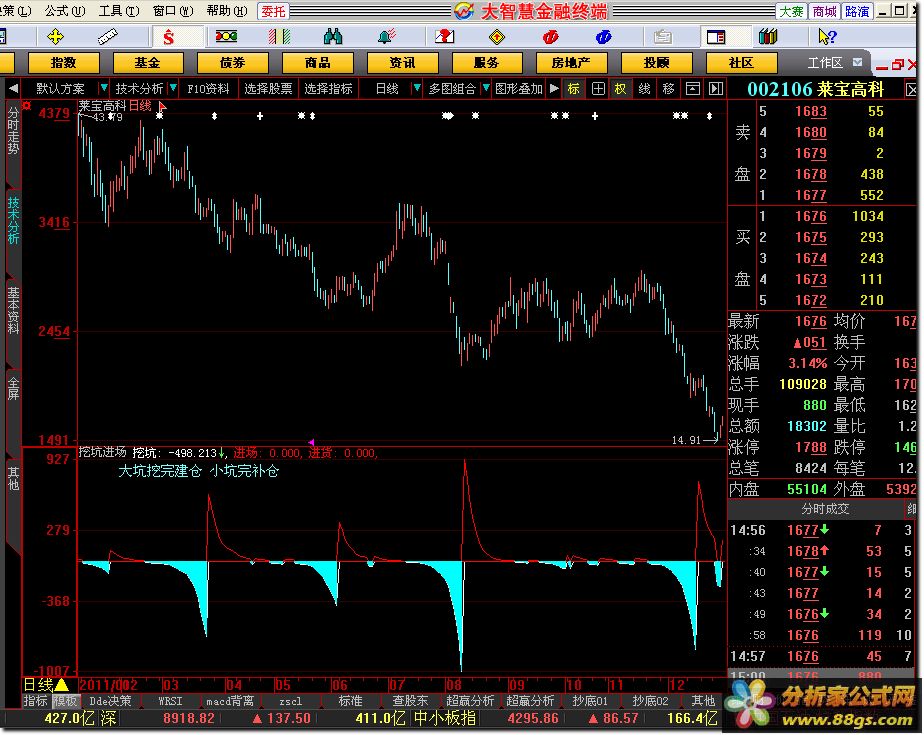The width and height of the screenshot is (924, 735).
Task: Click the alarm bell alert icon
Action: pos(387,37)
